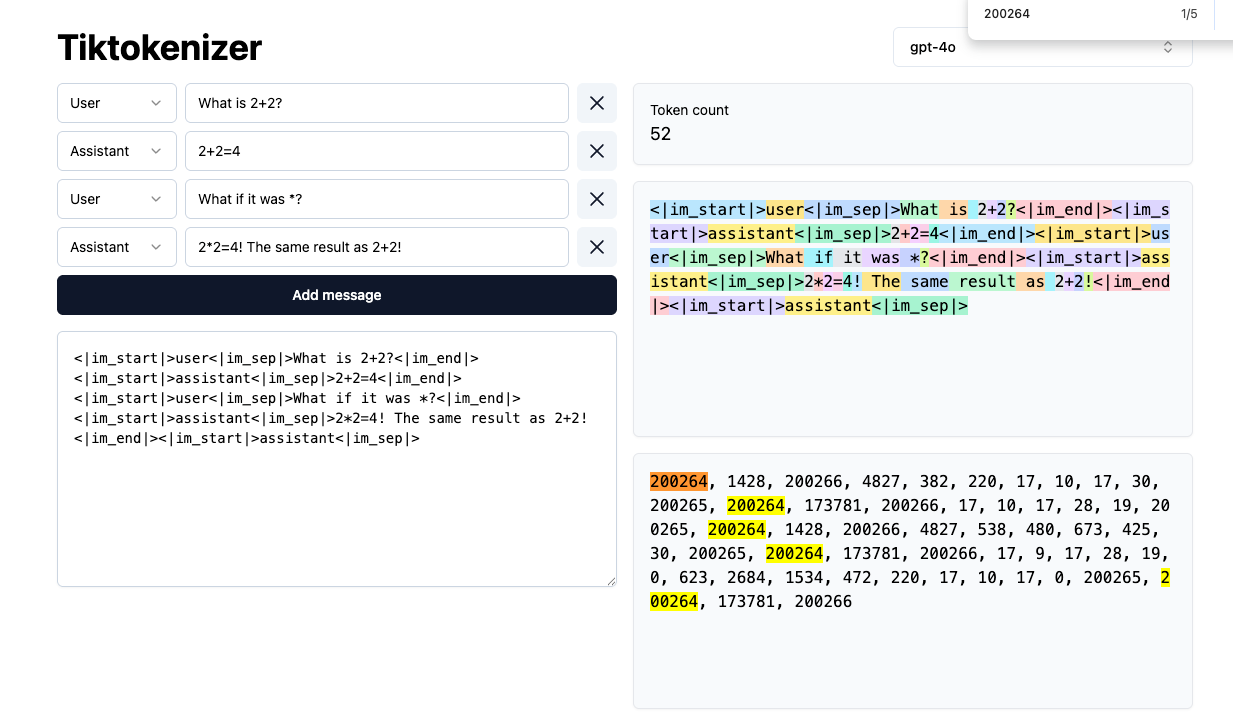
Task: Click the 1/5 match counter in find bar
Action: (1189, 14)
